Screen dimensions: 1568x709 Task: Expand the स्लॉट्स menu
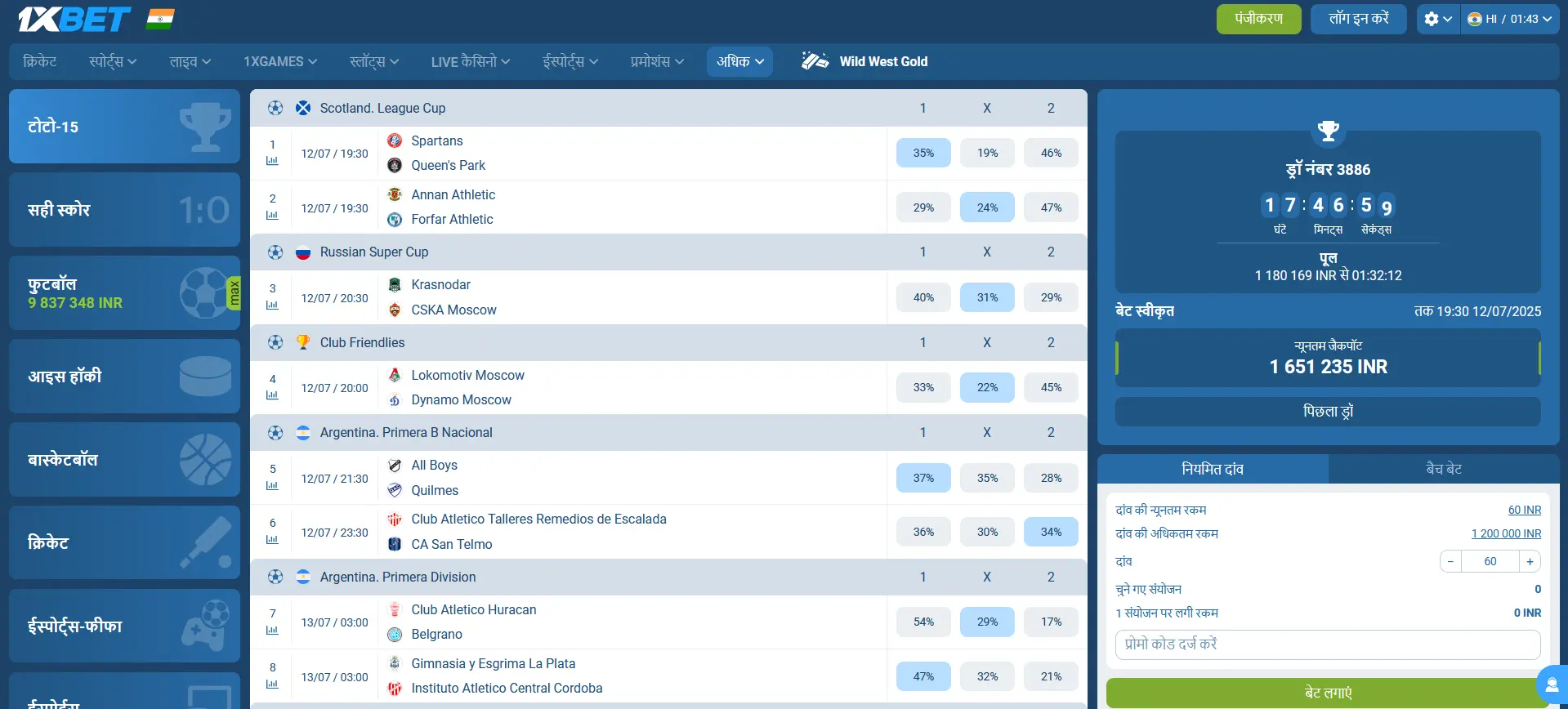click(374, 61)
